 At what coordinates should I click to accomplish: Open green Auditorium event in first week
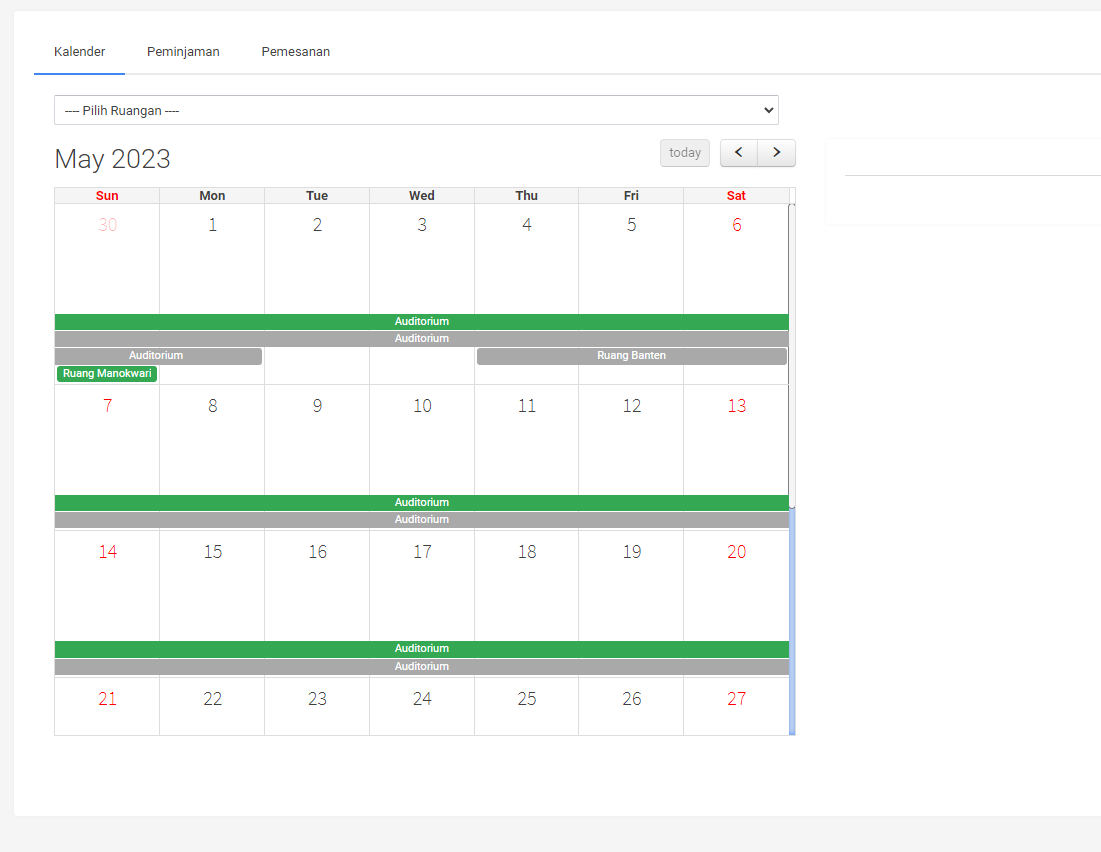421,322
